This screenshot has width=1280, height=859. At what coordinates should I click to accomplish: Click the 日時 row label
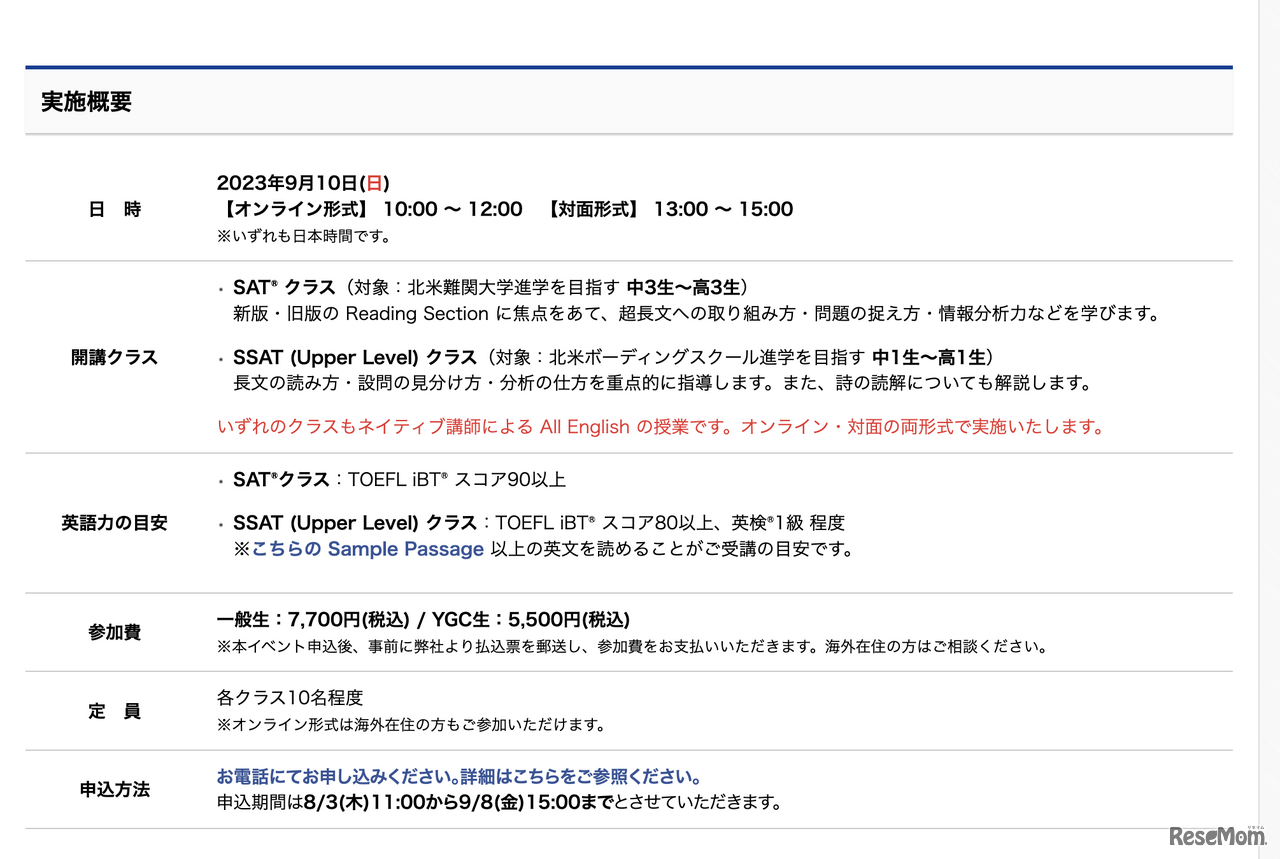tap(113, 209)
